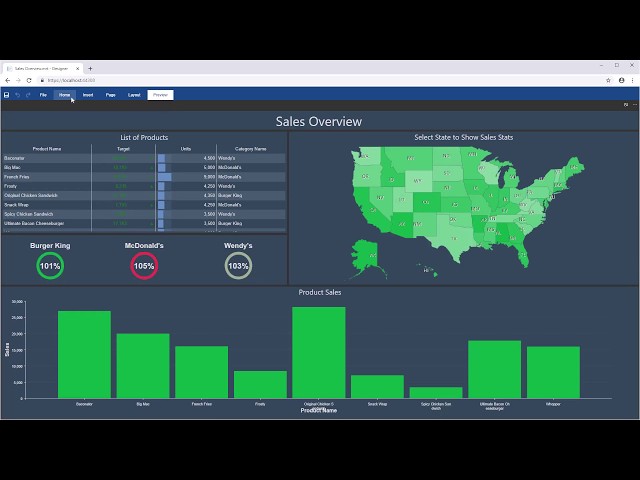Select the Preview tab
640x480 pixels.
160,95
